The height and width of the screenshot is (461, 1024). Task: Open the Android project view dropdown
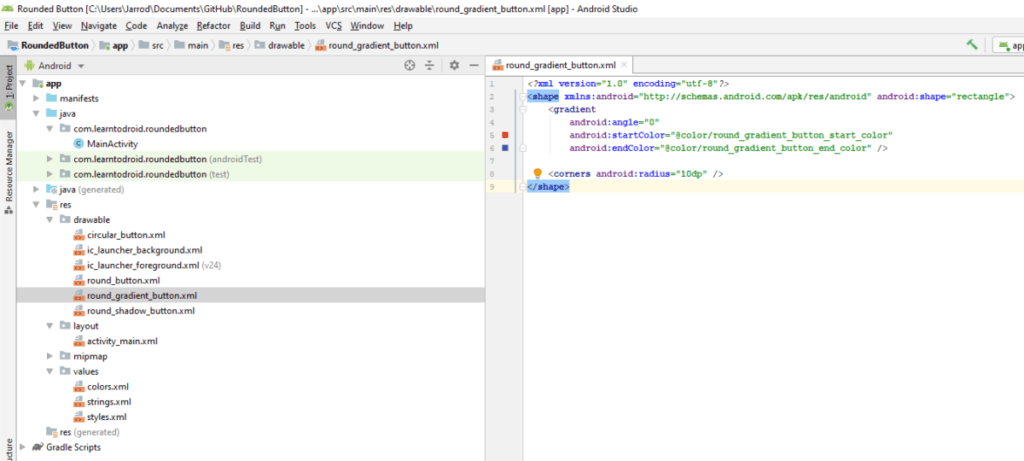point(61,65)
